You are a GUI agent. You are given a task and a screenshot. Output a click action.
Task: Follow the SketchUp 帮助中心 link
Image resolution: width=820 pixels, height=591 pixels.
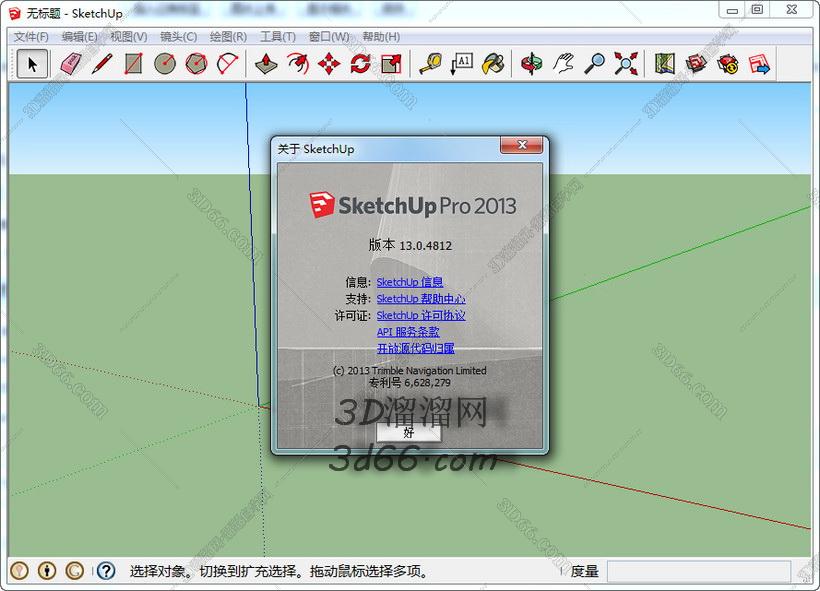click(420, 299)
